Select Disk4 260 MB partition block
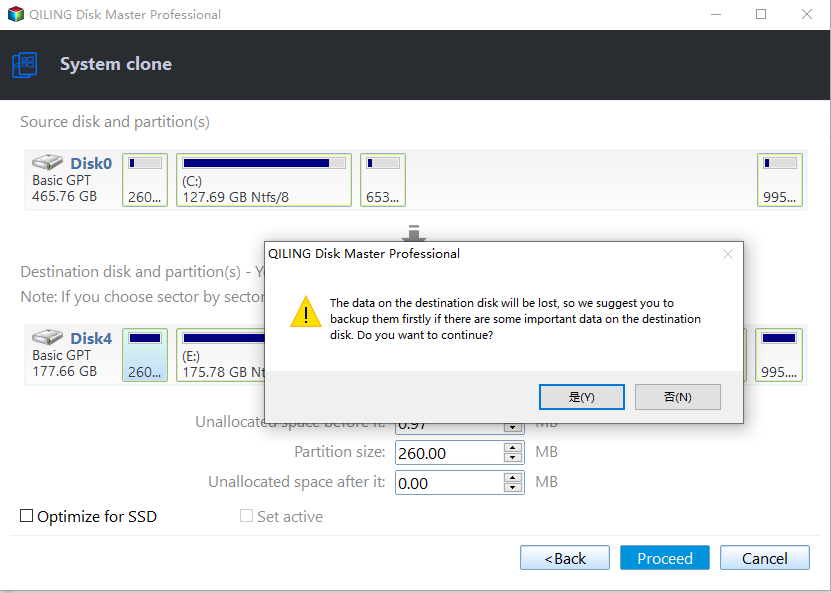 click(145, 355)
